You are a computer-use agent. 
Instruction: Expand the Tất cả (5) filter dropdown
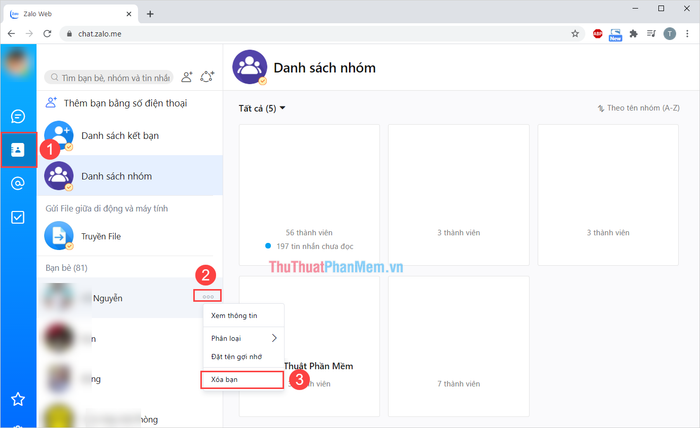coord(262,108)
